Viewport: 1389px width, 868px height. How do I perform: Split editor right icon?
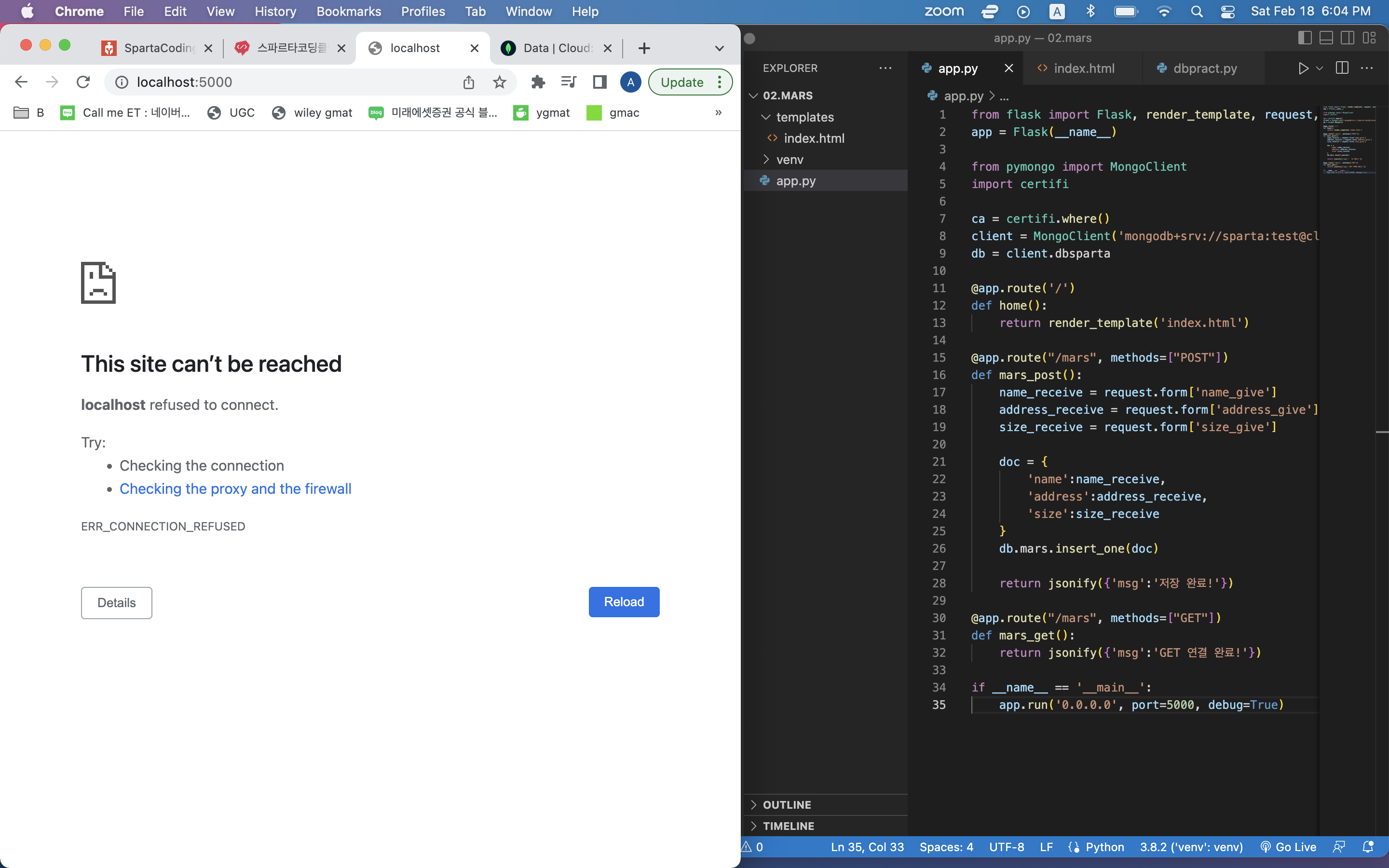coord(1342,68)
